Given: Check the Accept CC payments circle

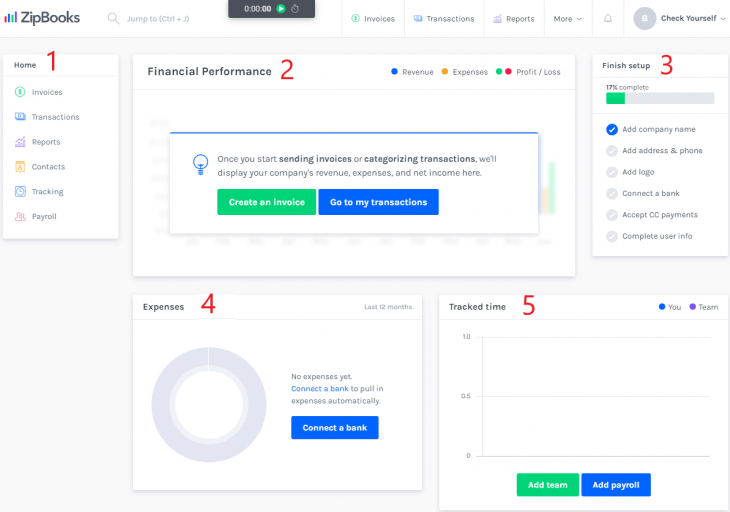Looking at the screenshot, I should [612, 215].
